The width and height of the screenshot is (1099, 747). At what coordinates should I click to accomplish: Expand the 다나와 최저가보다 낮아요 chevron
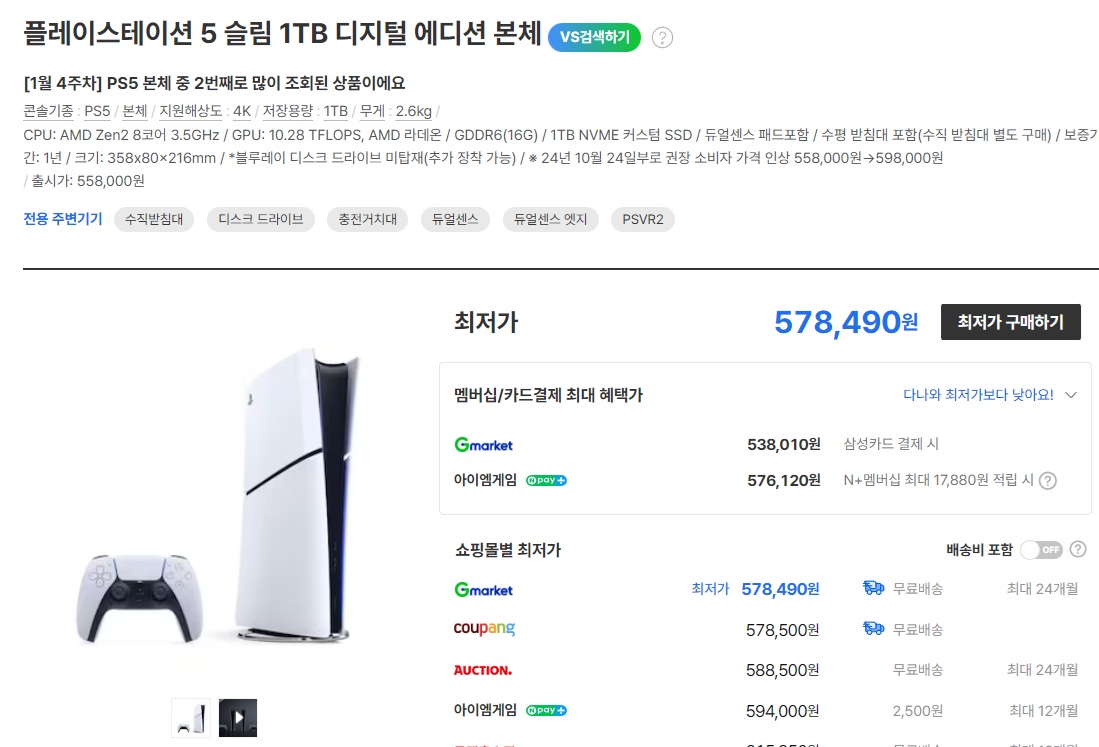point(1071,395)
